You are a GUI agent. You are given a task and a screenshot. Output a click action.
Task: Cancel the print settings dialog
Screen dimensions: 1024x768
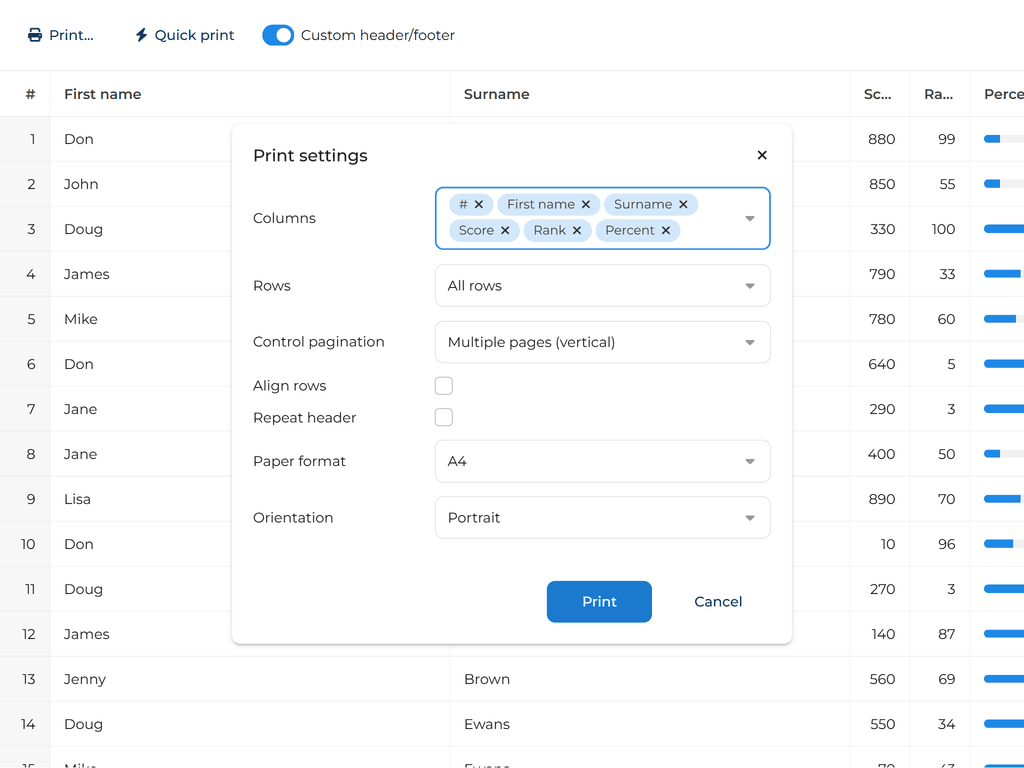718,602
